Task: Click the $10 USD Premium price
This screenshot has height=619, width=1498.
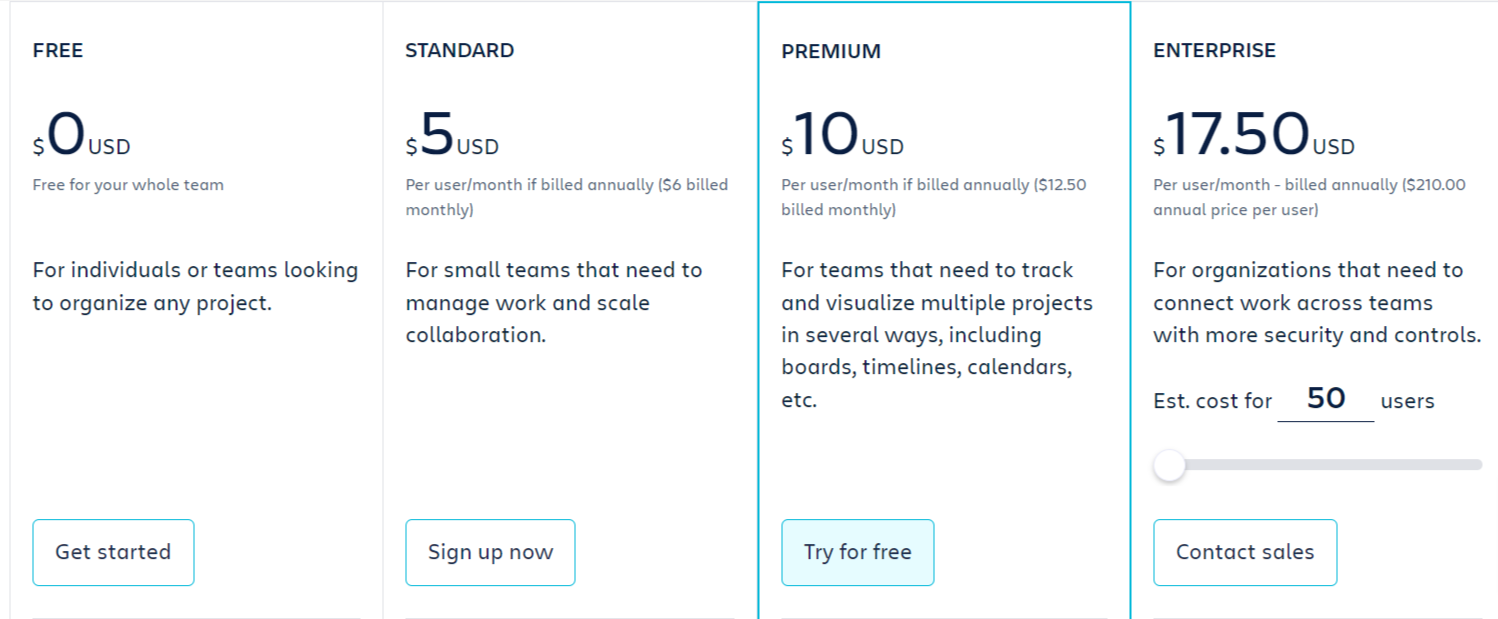Action: [x=840, y=135]
